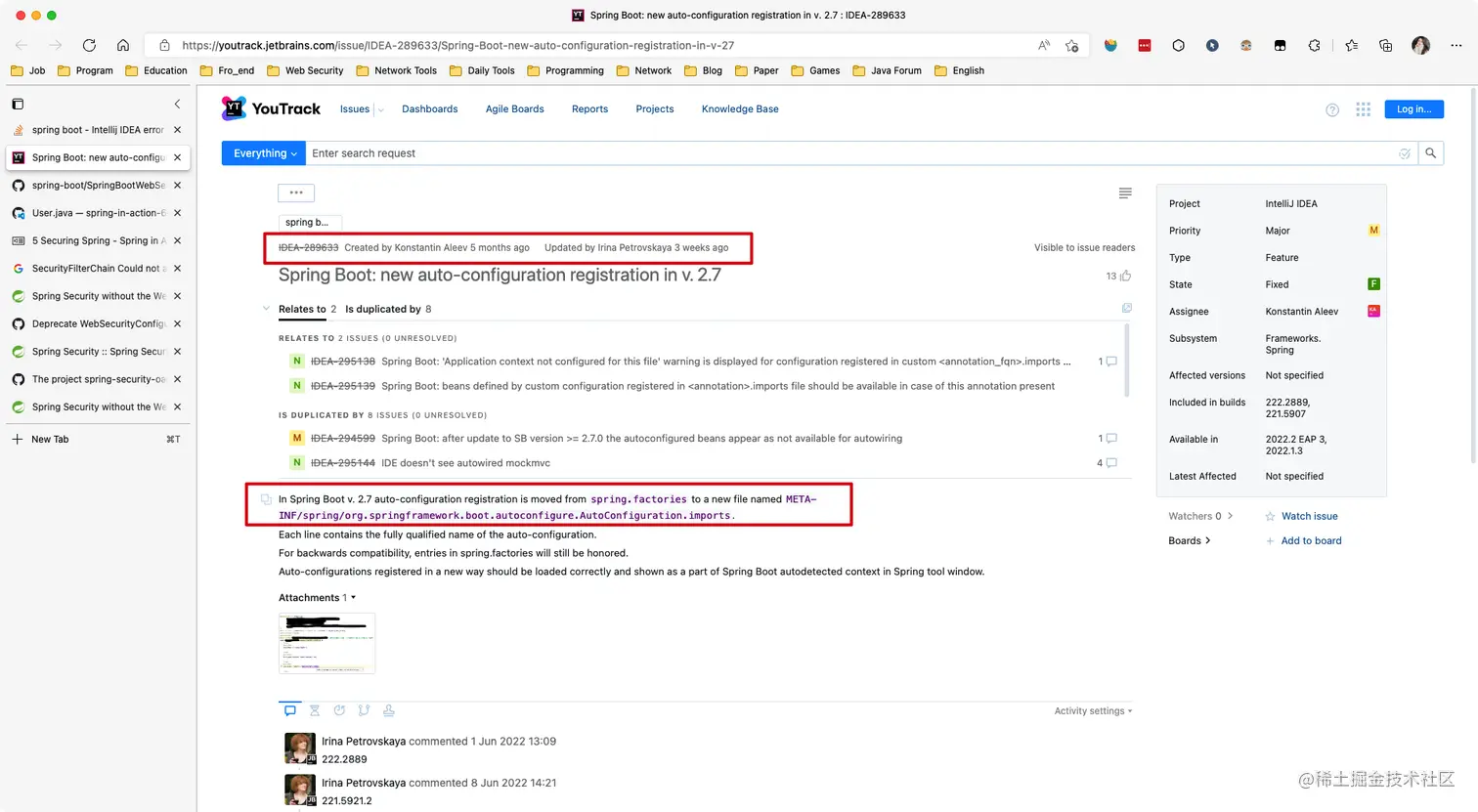Click the YouTrack help question mark icon
Screen dimensions: 1478x812
tap(1331, 109)
